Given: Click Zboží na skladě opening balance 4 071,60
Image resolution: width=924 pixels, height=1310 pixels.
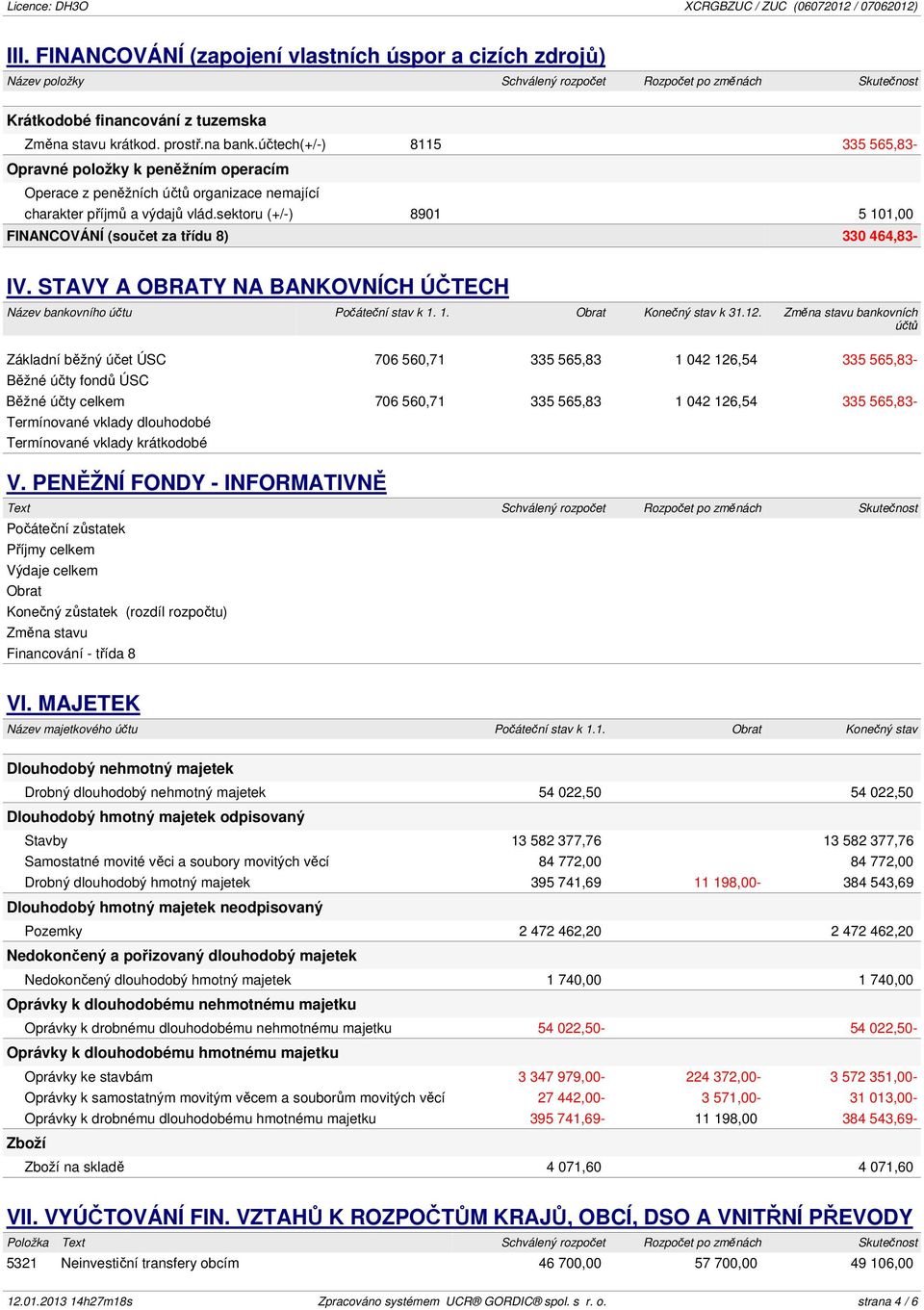Looking at the screenshot, I should tap(574, 1167).
